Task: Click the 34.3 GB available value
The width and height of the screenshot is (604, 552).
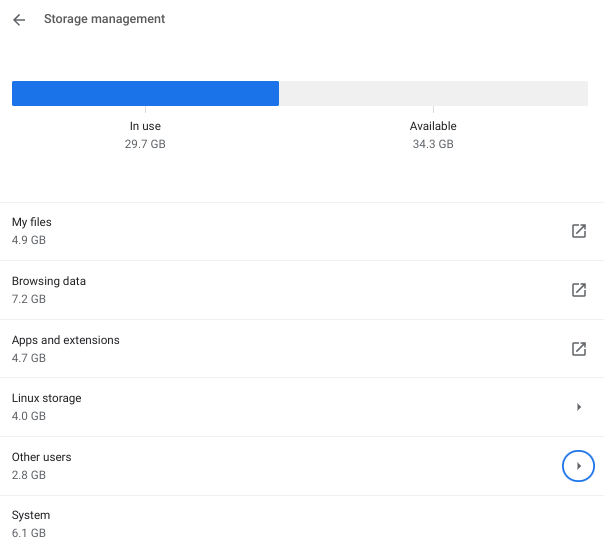Action: click(433, 144)
